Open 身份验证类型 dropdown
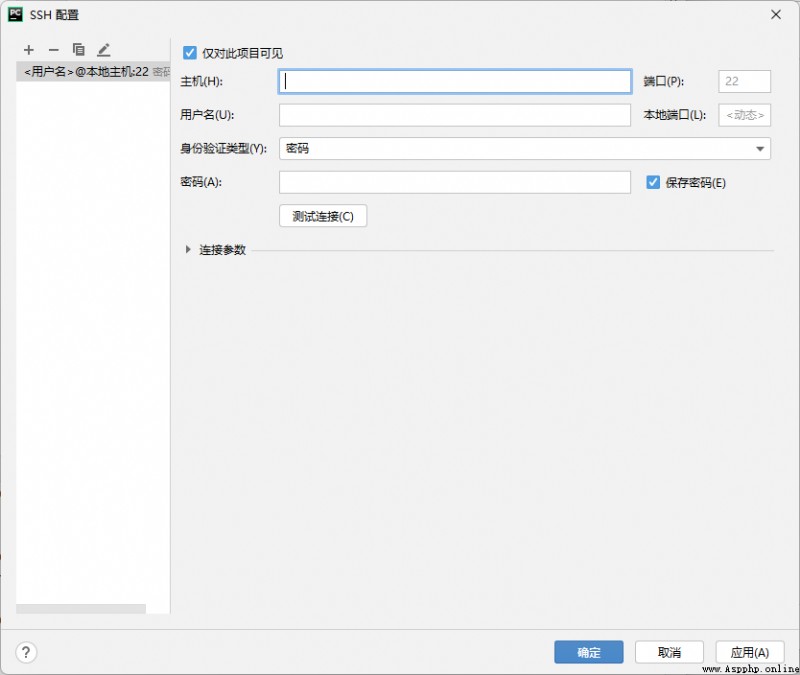Screen dimensions: 800x675 click(524, 148)
